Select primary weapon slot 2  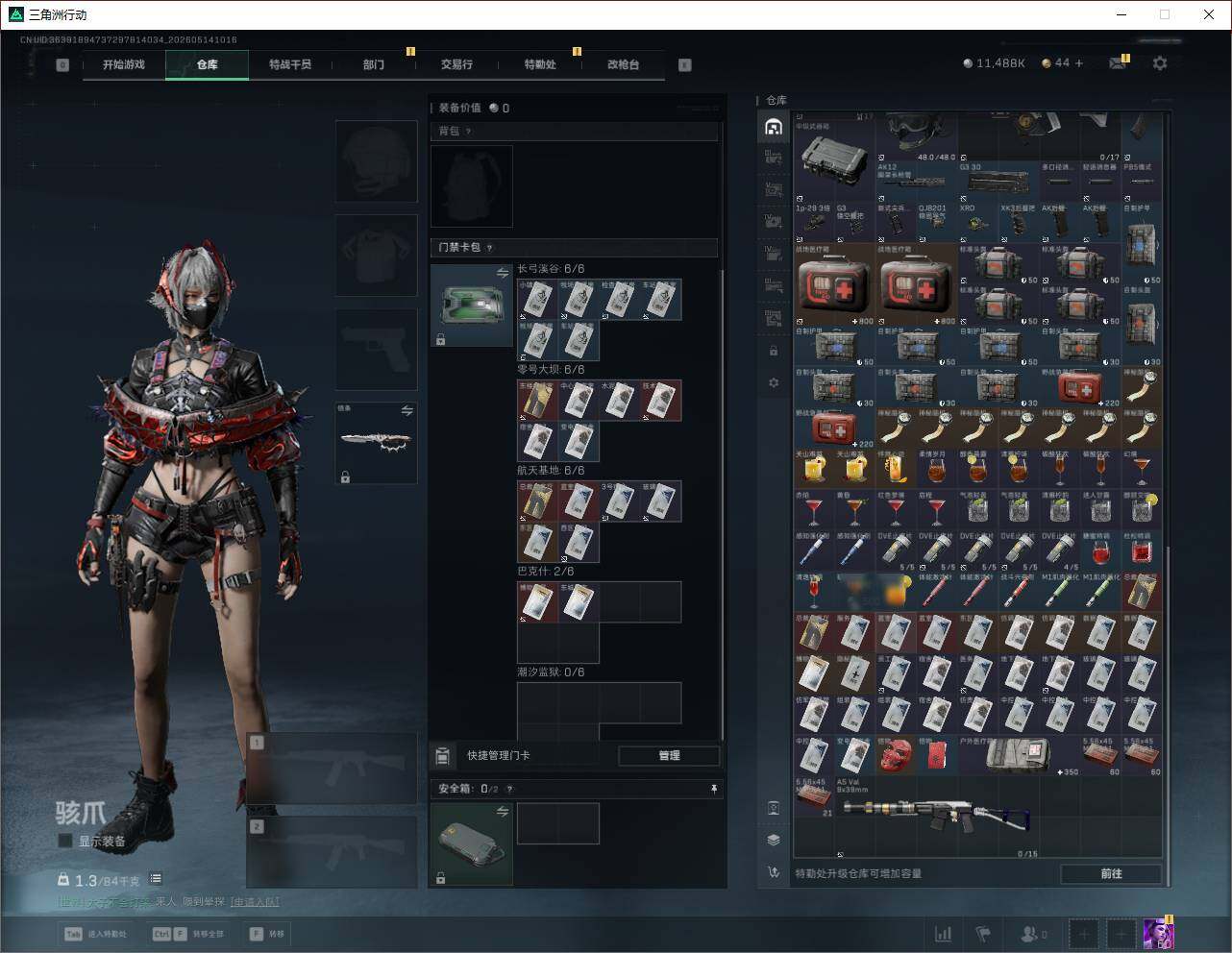[333, 852]
